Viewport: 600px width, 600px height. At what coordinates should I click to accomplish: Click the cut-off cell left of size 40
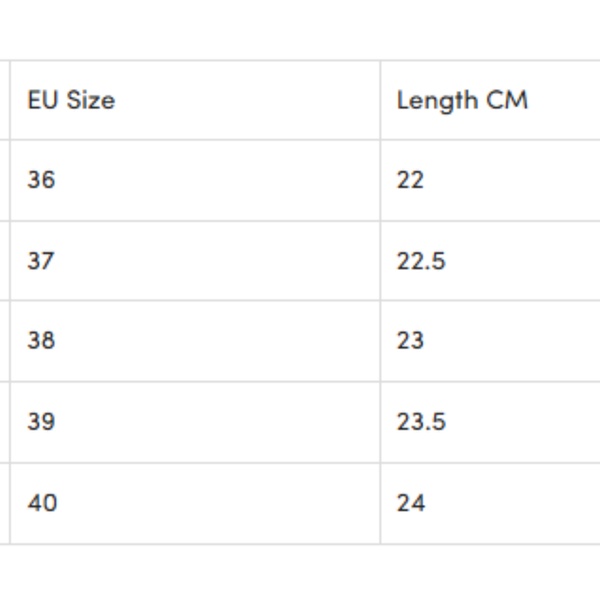pos(4,503)
